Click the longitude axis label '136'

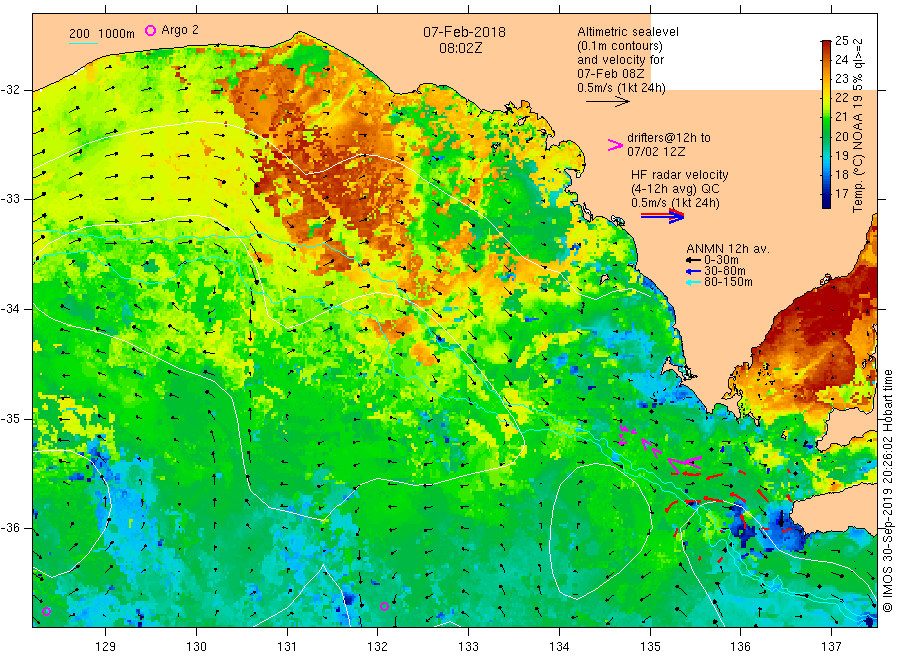coord(740,647)
